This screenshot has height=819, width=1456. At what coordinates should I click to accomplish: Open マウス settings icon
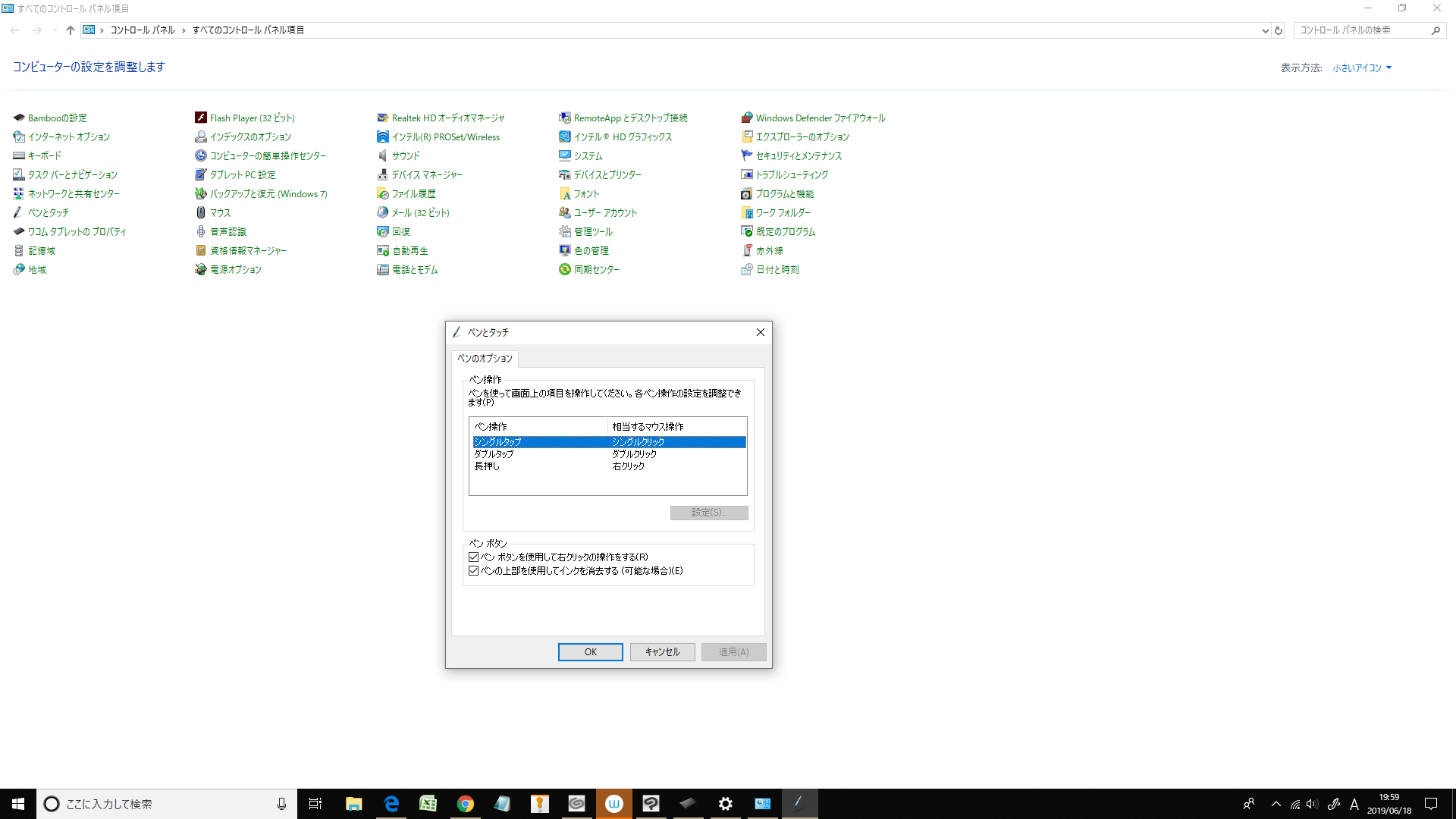point(201,213)
